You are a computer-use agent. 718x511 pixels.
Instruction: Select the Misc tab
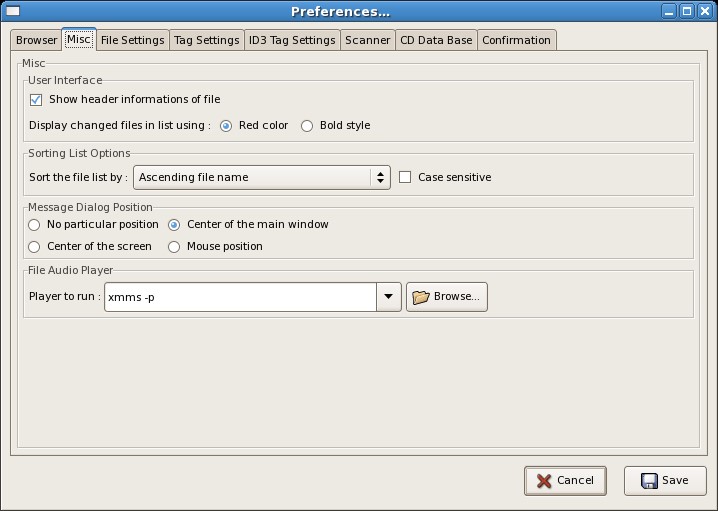(79, 39)
